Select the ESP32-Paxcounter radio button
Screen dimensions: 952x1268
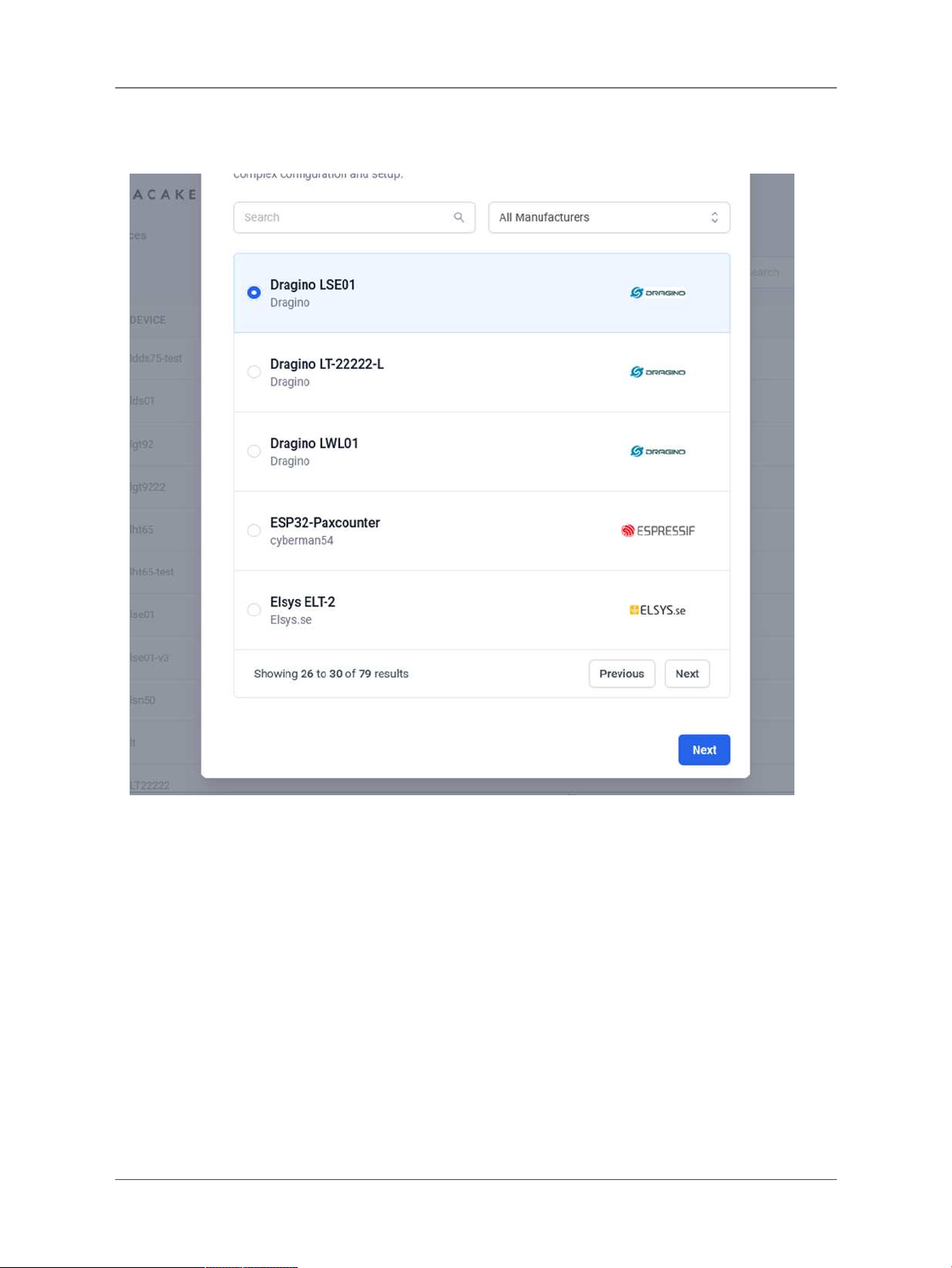click(x=254, y=530)
